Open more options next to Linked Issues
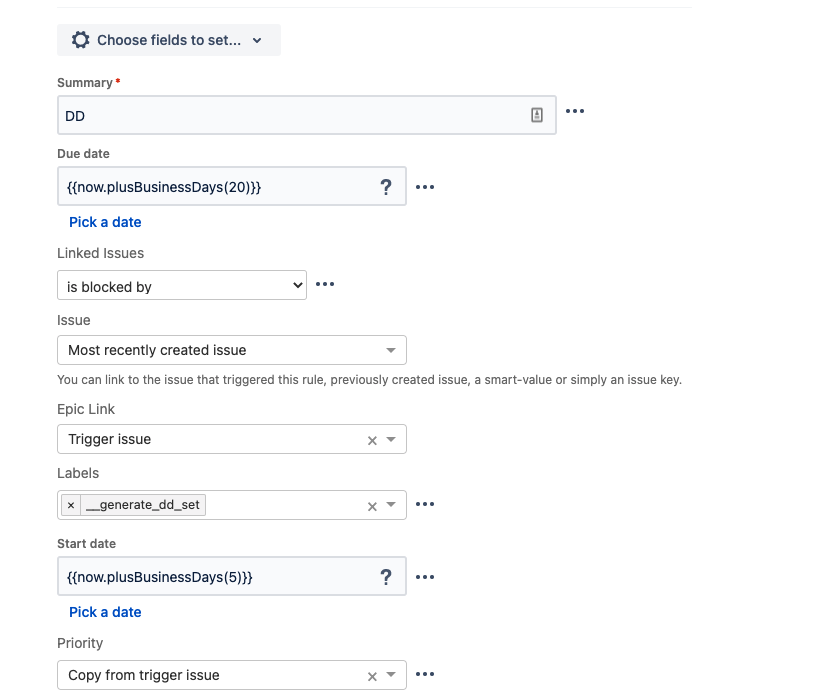This screenshot has height=698, width=829. click(325, 284)
